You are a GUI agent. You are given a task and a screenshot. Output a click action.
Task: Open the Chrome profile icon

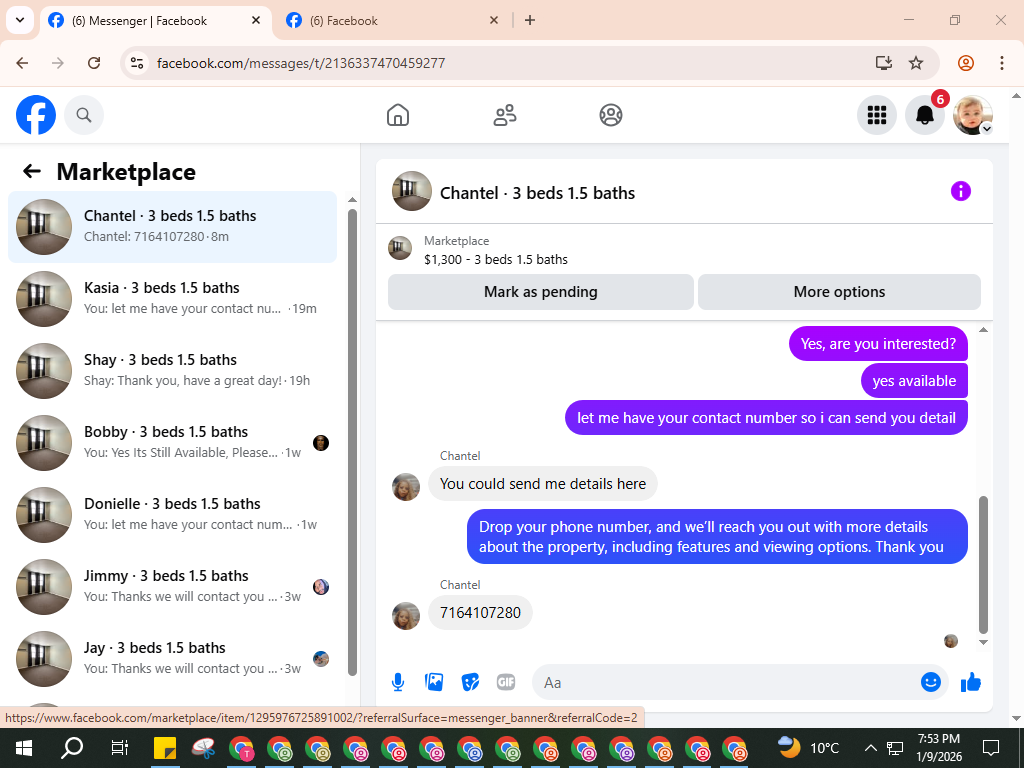pyautogui.click(x=966, y=63)
